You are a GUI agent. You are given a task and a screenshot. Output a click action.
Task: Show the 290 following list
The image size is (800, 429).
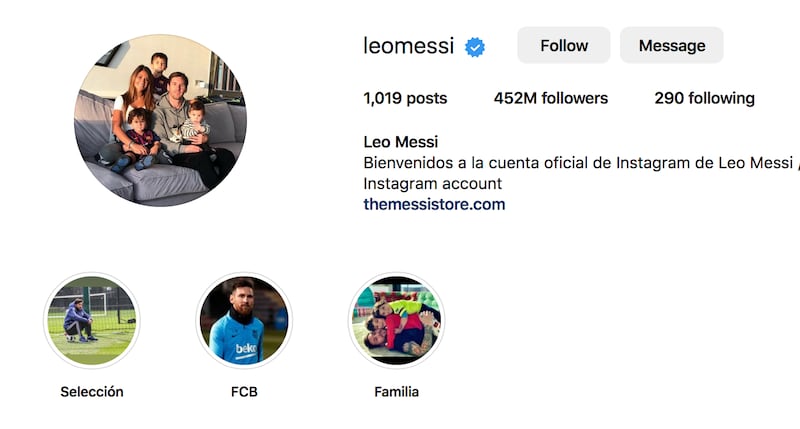tap(704, 98)
